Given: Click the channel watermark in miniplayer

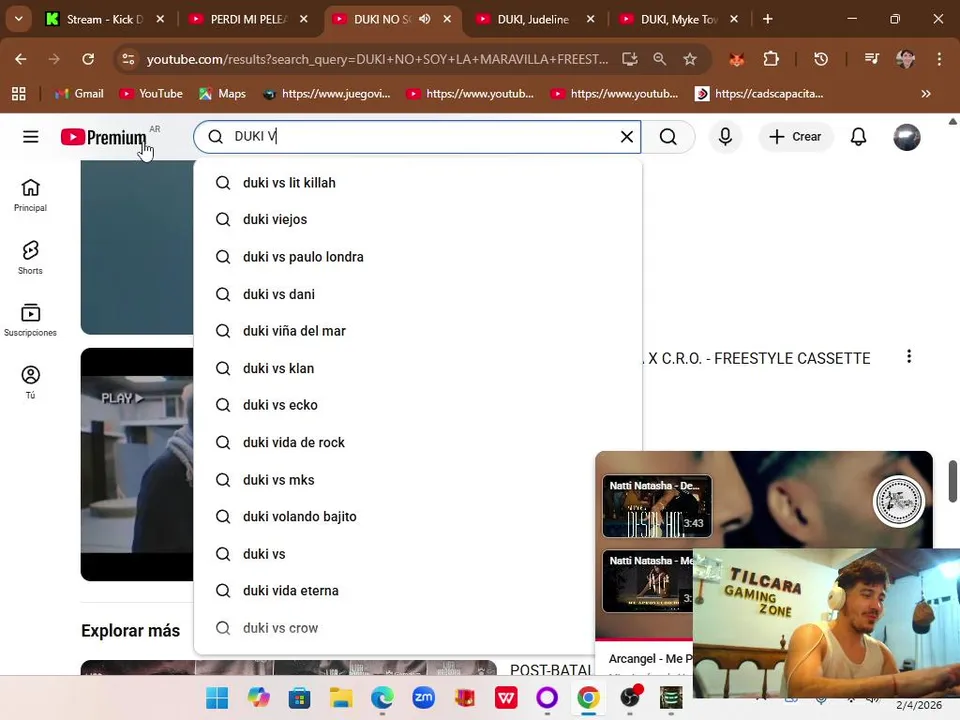Looking at the screenshot, I should coord(898,501).
